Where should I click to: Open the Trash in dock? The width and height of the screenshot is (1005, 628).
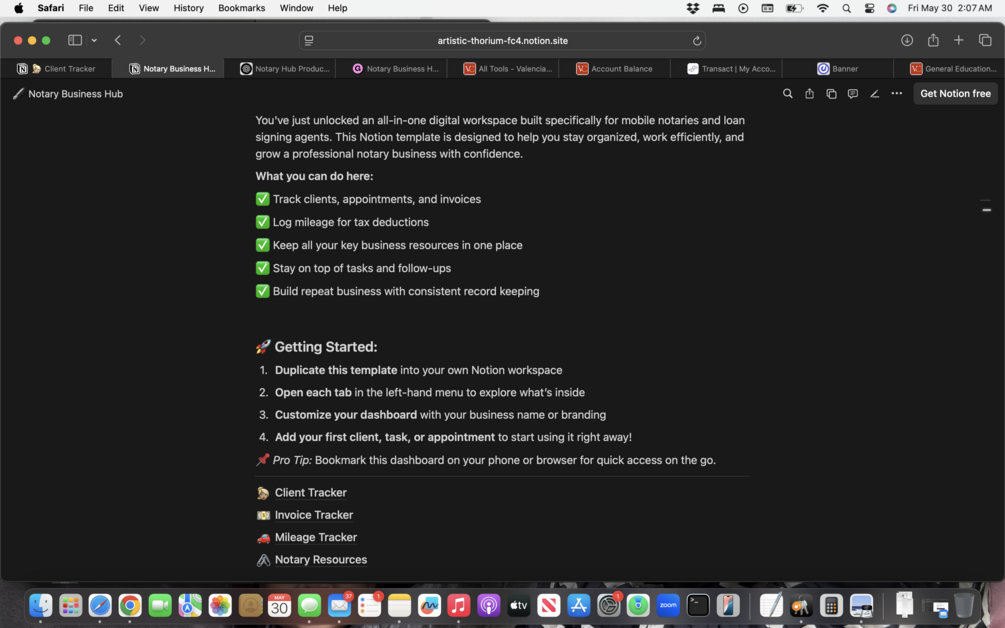(x=964, y=605)
